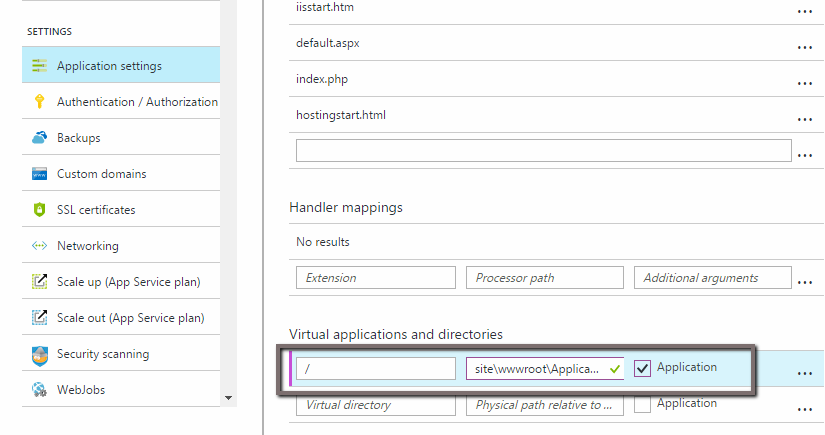825x435 pixels.
Task: Click the Scale up plan icon
Action: click(x=40, y=282)
